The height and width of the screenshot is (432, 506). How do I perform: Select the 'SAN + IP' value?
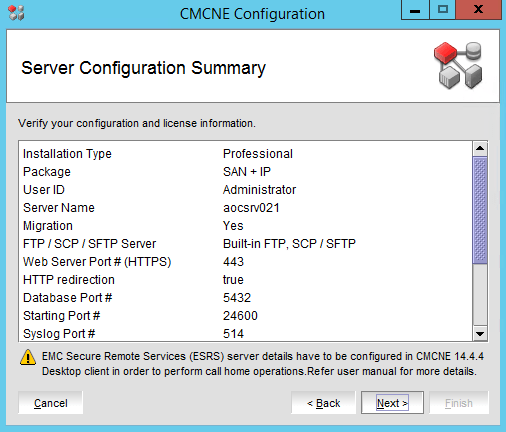[247, 172]
